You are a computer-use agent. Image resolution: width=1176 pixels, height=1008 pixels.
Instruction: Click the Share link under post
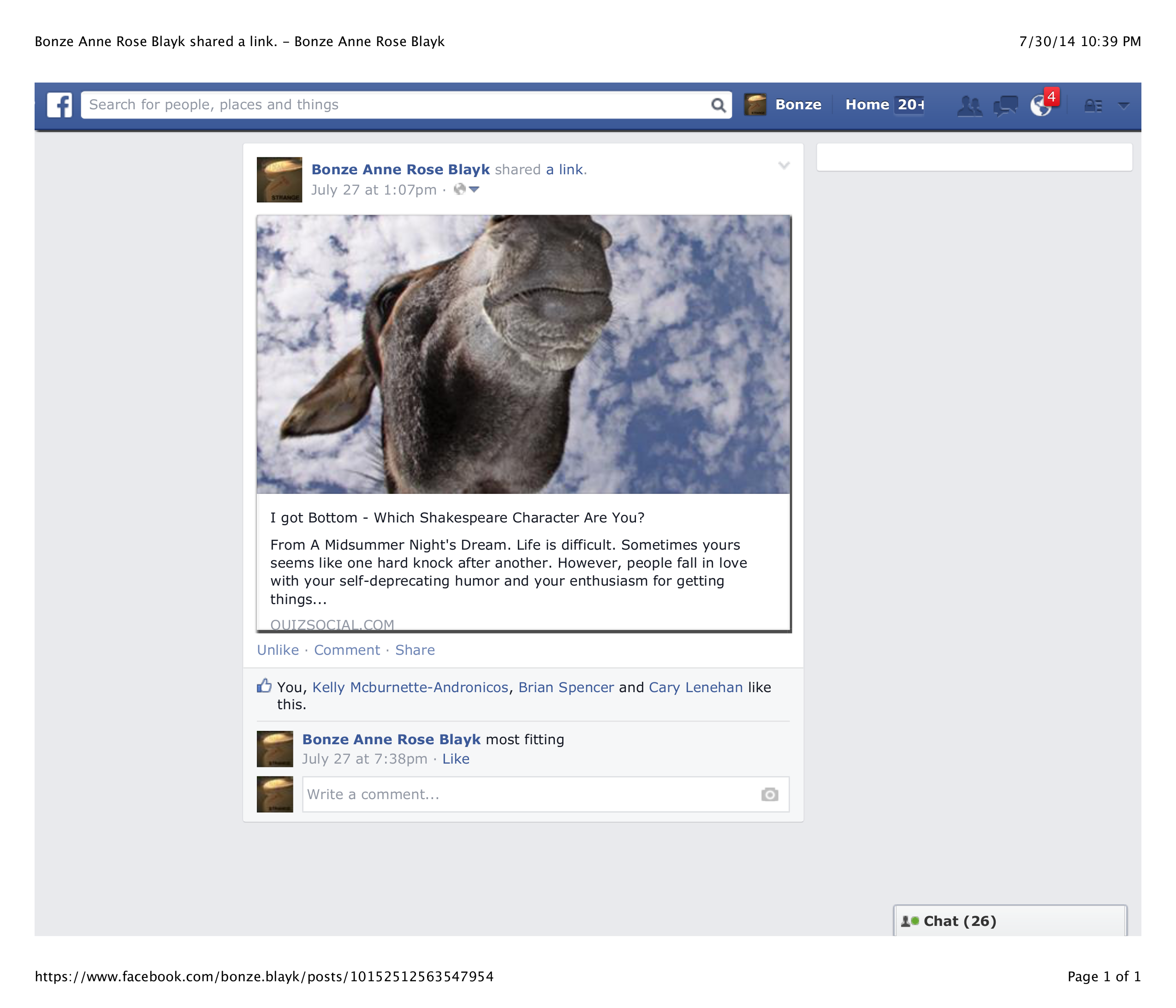[x=415, y=650]
